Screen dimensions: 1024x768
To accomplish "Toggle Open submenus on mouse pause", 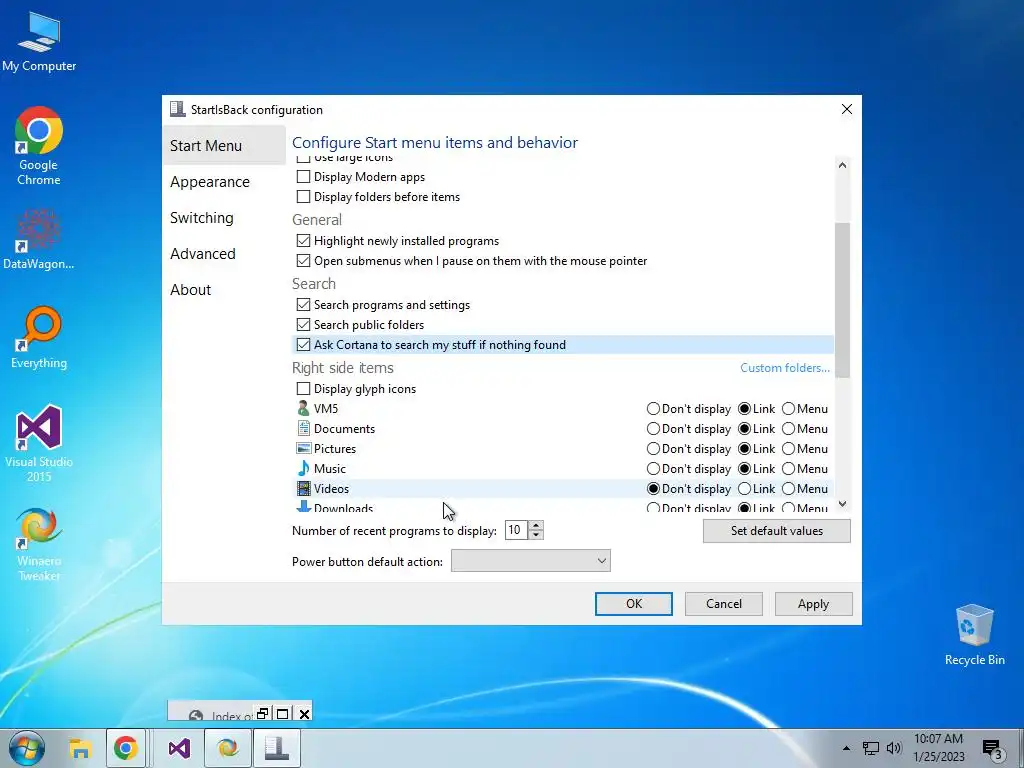I will [x=303, y=261].
